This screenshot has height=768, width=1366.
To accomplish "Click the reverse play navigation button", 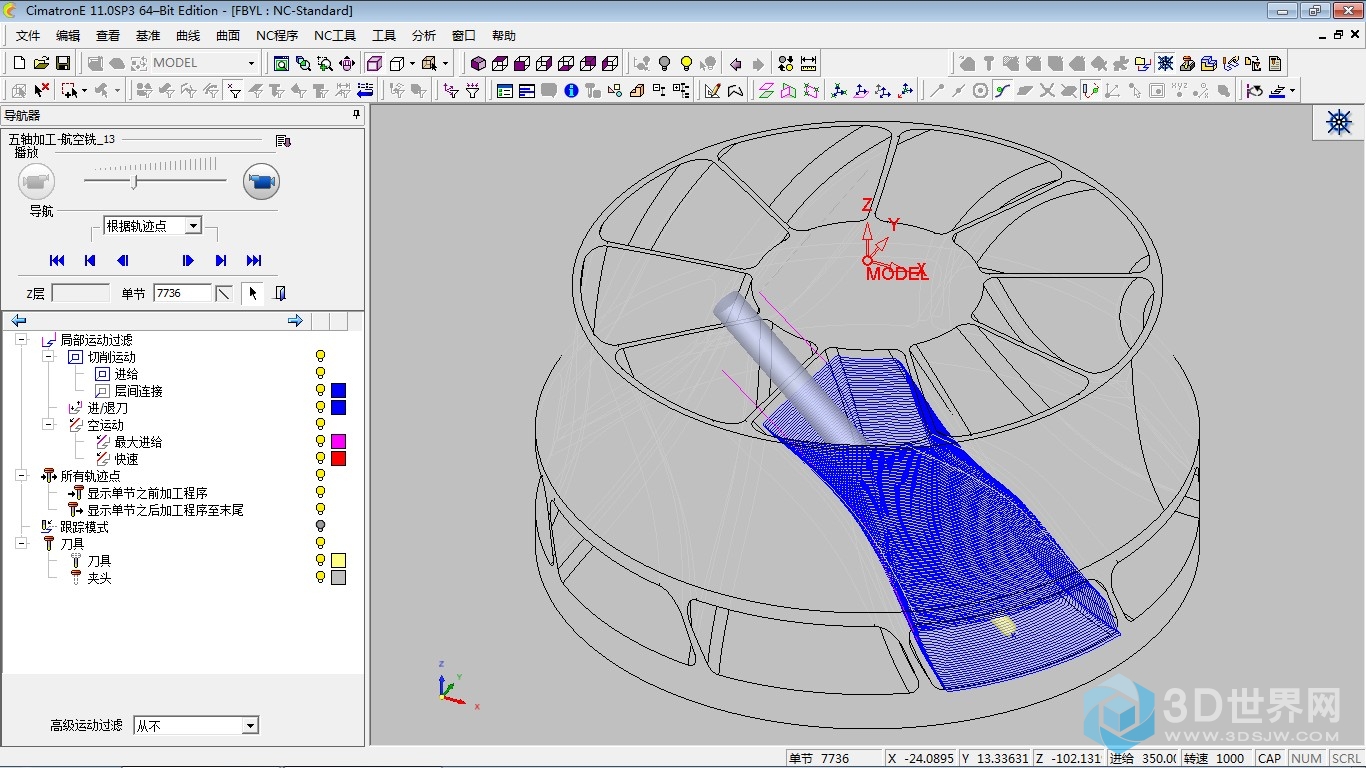I will click(x=122, y=260).
